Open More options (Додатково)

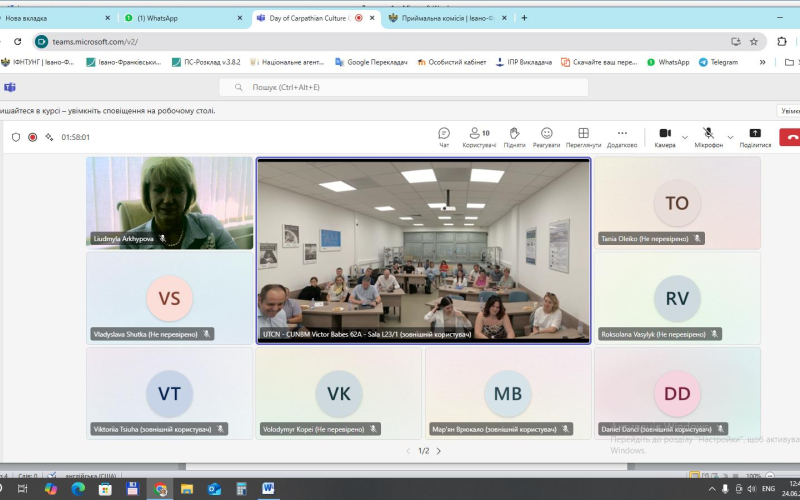(622, 137)
